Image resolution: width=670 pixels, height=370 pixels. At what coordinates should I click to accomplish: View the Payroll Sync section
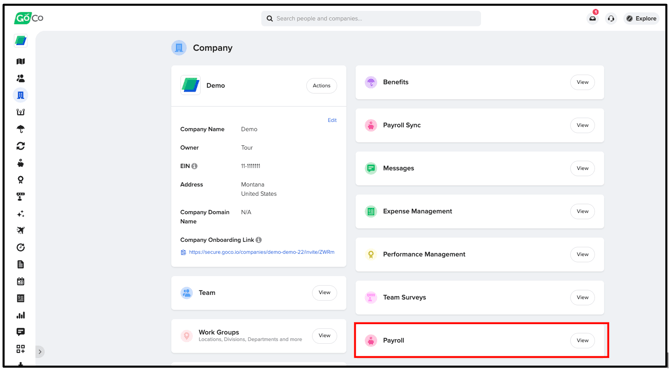tap(582, 125)
